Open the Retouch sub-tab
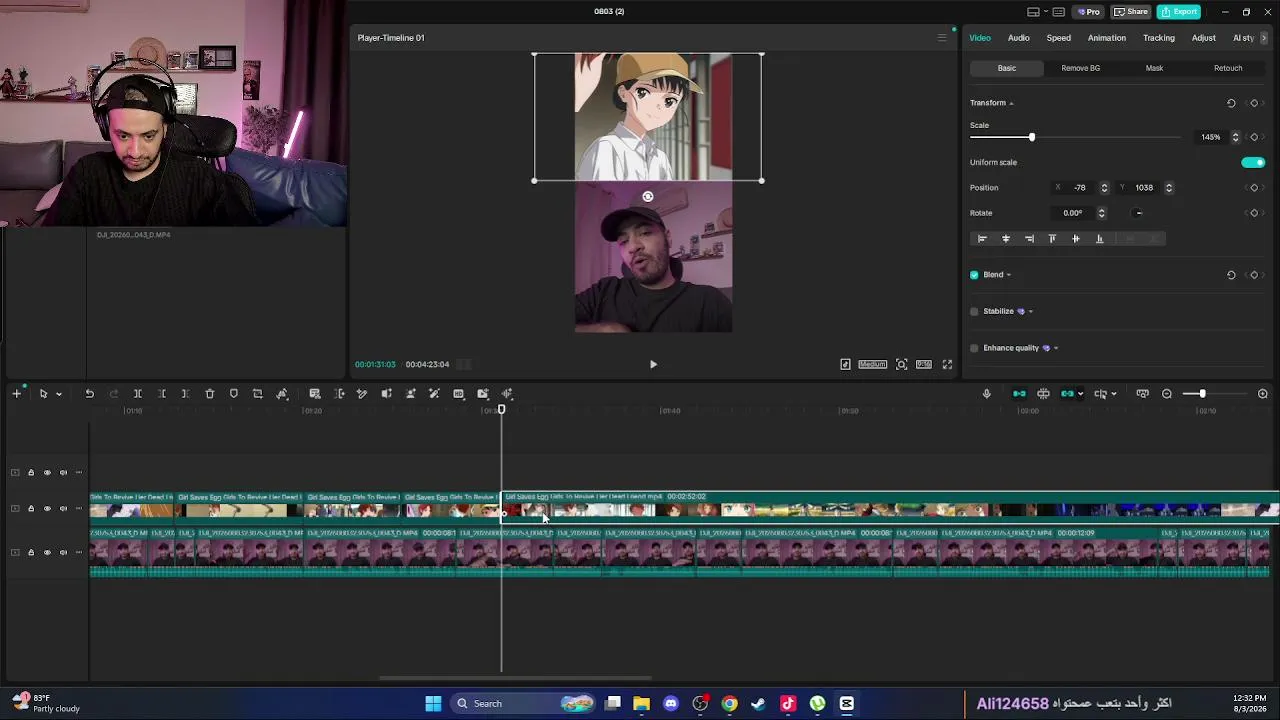The width and height of the screenshot is (1280, 720). [1228, 68]
